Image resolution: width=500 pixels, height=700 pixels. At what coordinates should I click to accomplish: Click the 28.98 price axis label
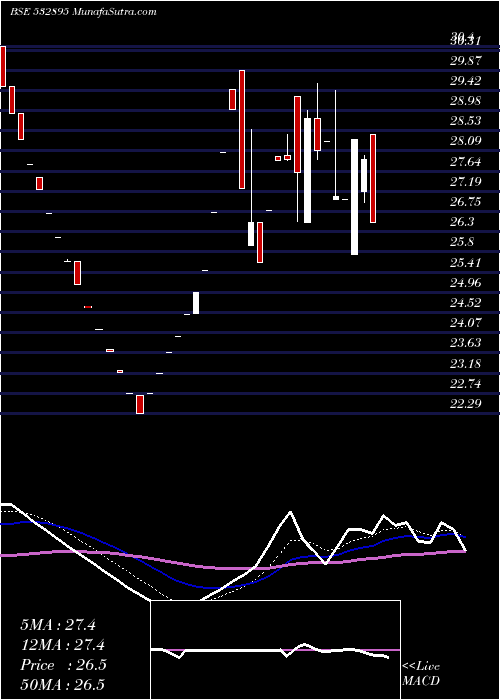[x=466, y=101]
